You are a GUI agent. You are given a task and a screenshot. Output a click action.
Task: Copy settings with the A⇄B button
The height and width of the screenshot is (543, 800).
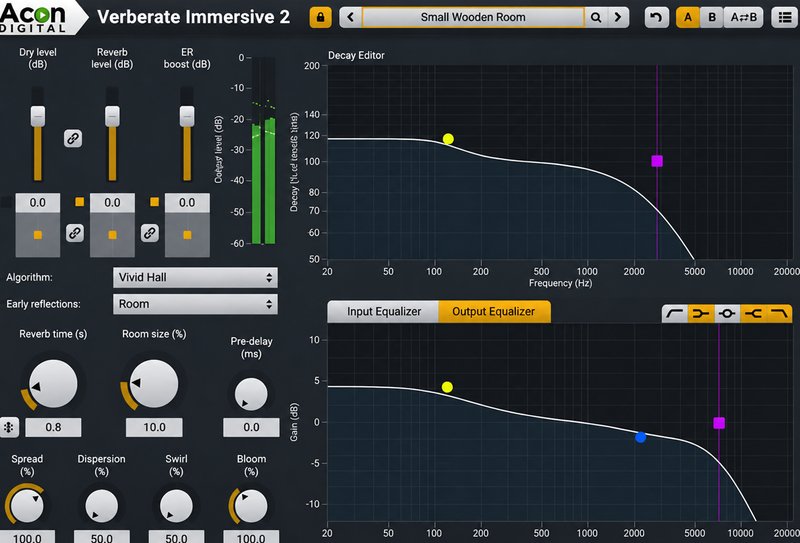743,17
